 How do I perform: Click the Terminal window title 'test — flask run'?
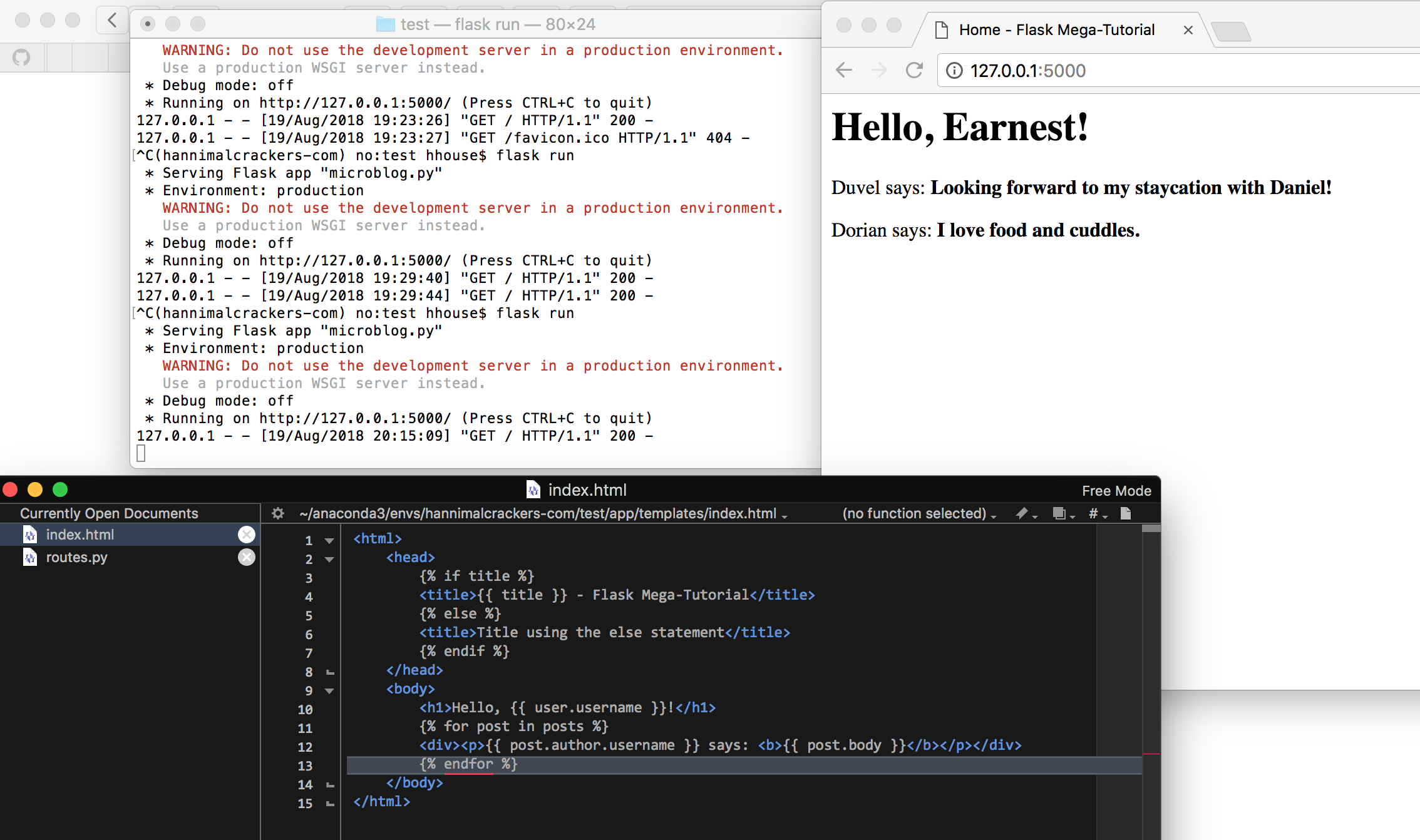coord(498,24)
